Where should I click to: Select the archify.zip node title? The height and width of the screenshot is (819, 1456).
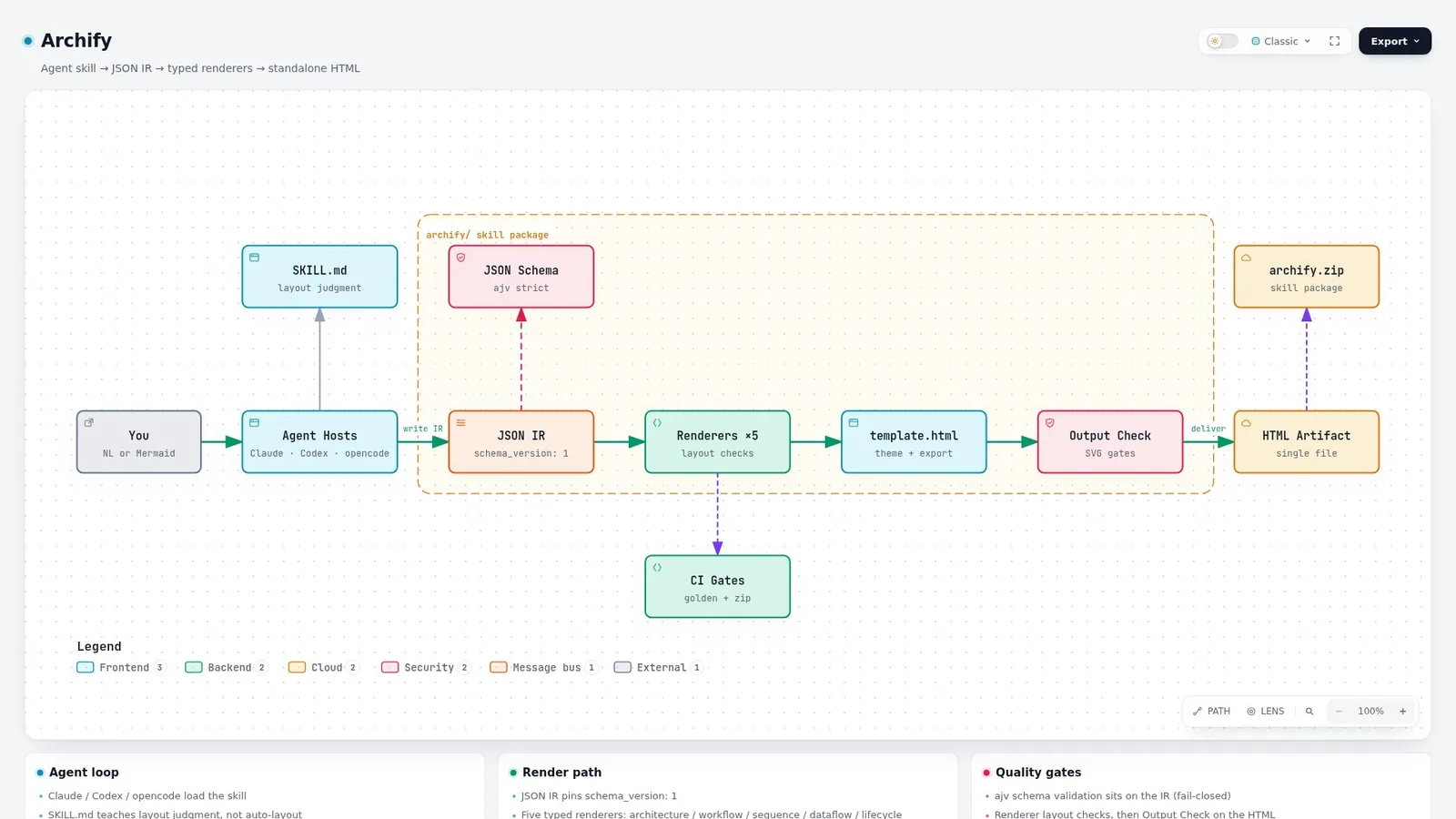click(1306, 270)
